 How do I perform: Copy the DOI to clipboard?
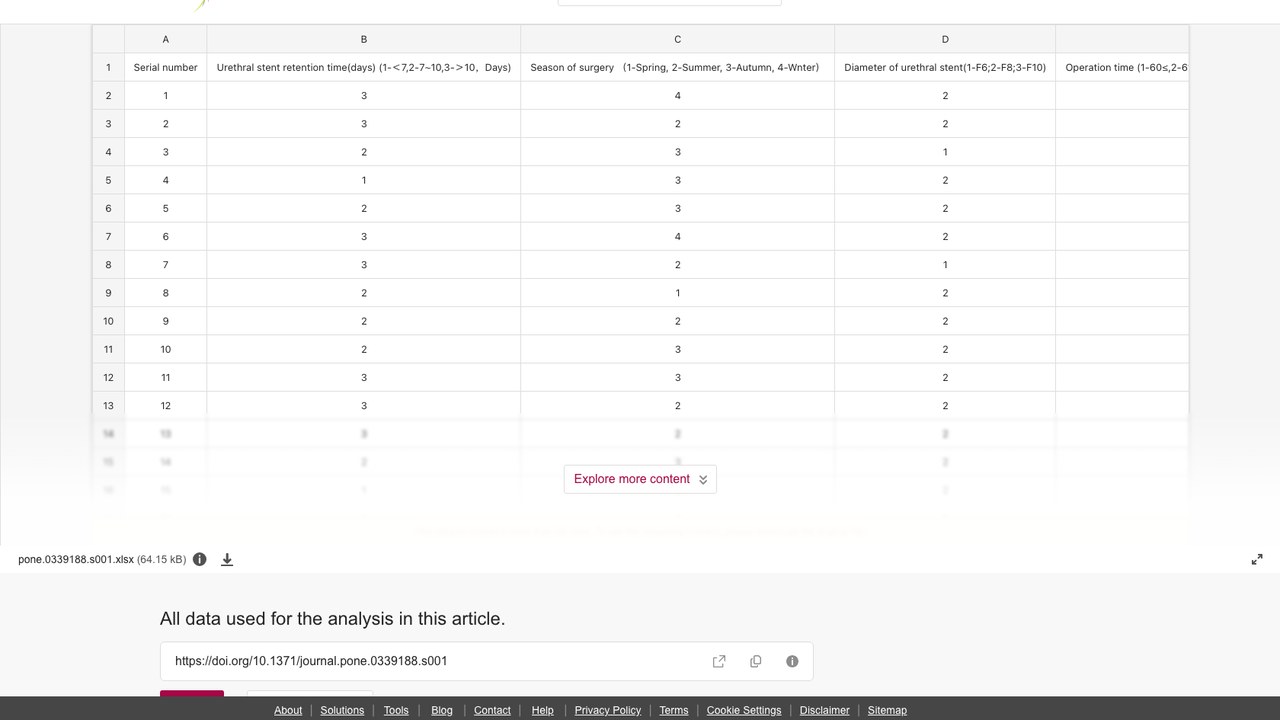click(x=756, y=661)
